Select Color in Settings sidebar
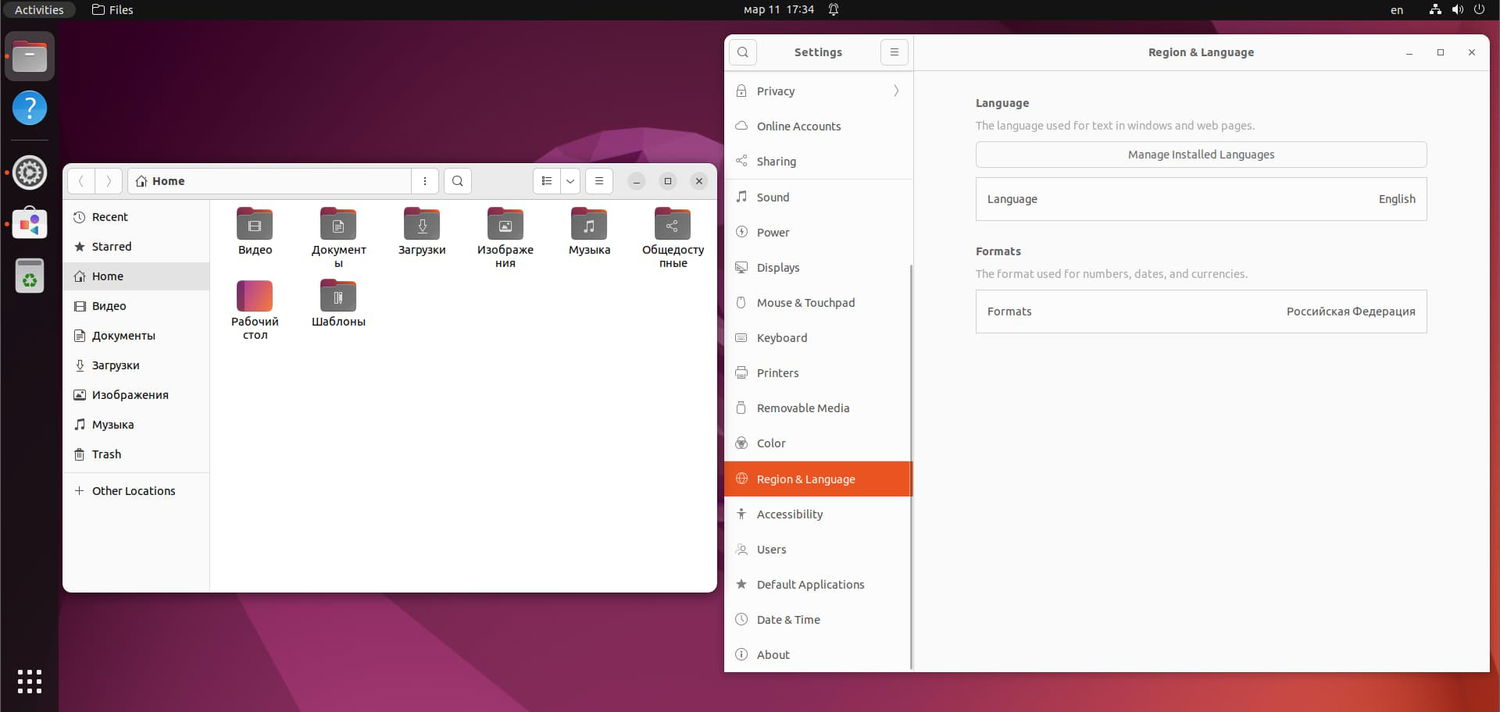Screen dimensions: 1500x712 (x=817, y=443)
